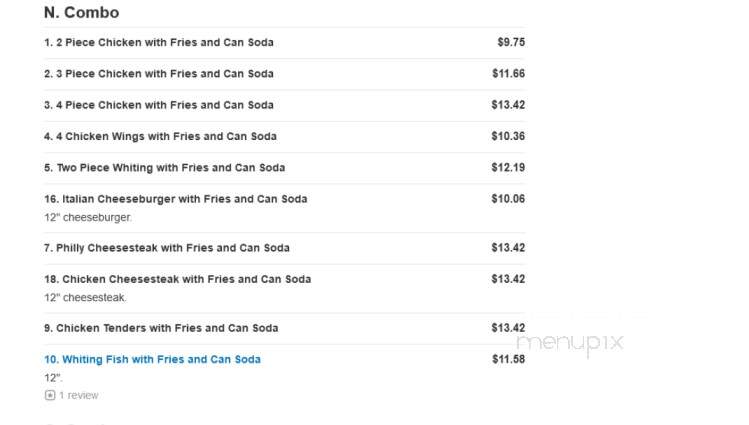
Task: Click the $11.66 price
Action: 509,74
